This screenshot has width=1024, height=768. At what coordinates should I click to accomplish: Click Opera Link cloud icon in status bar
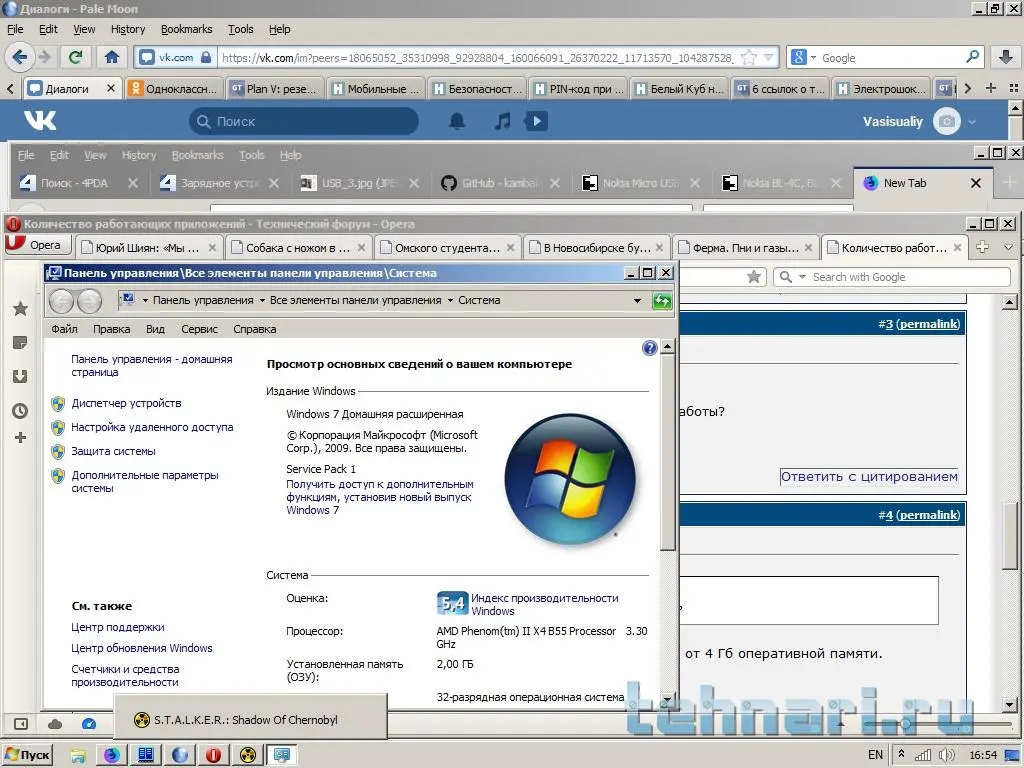tap(56, 724)
